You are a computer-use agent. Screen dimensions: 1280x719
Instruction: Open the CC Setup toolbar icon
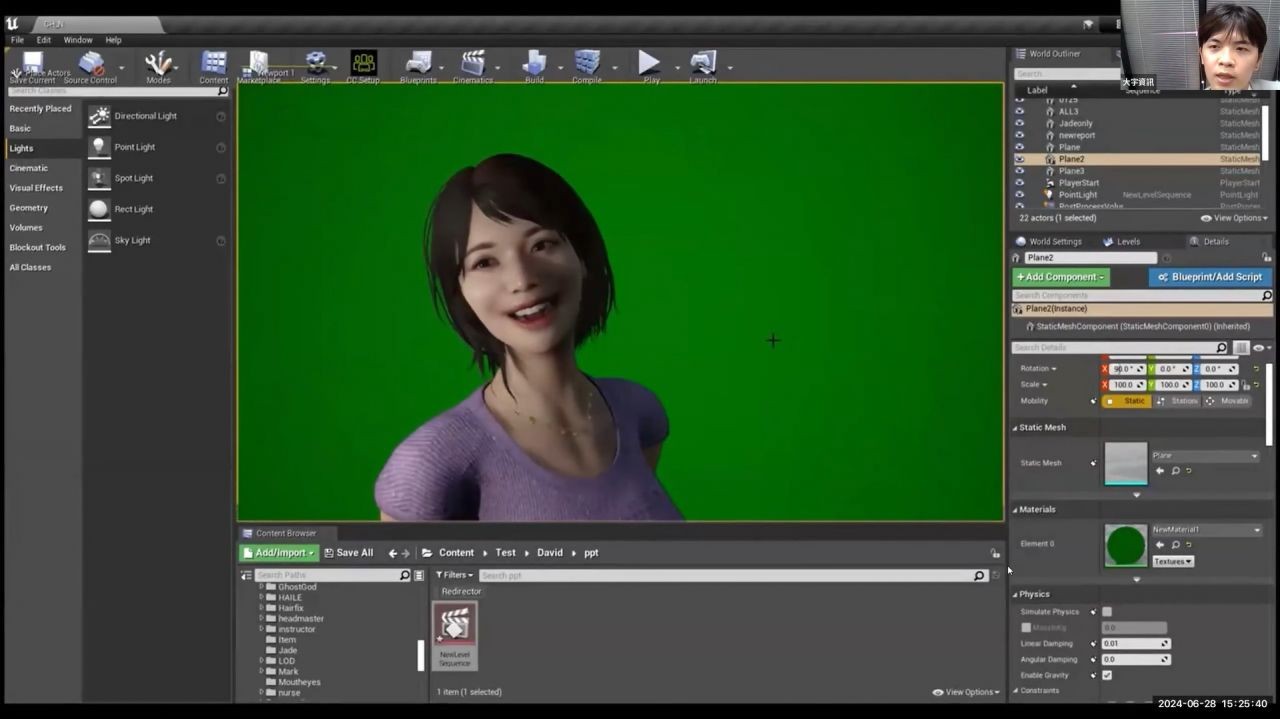363,64
